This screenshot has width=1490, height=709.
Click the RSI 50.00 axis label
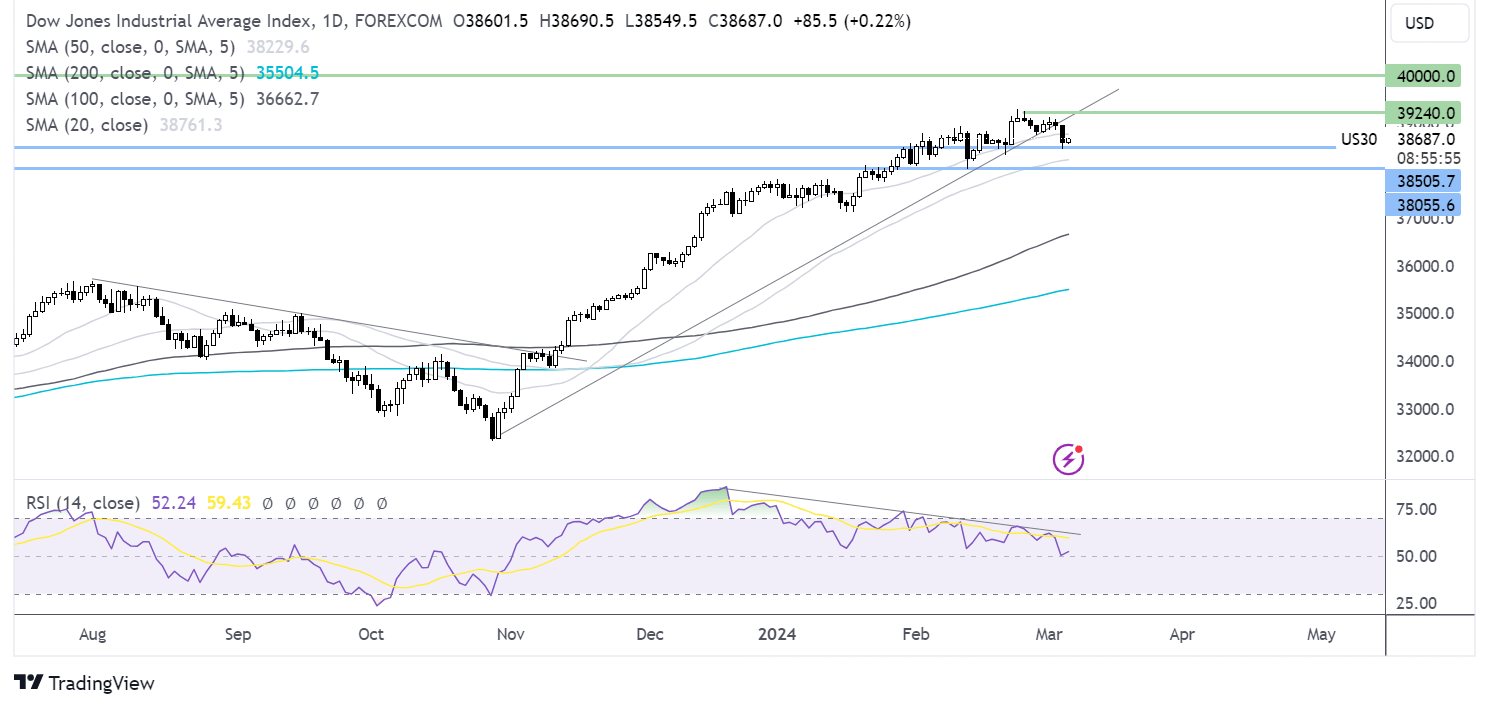1418,557
